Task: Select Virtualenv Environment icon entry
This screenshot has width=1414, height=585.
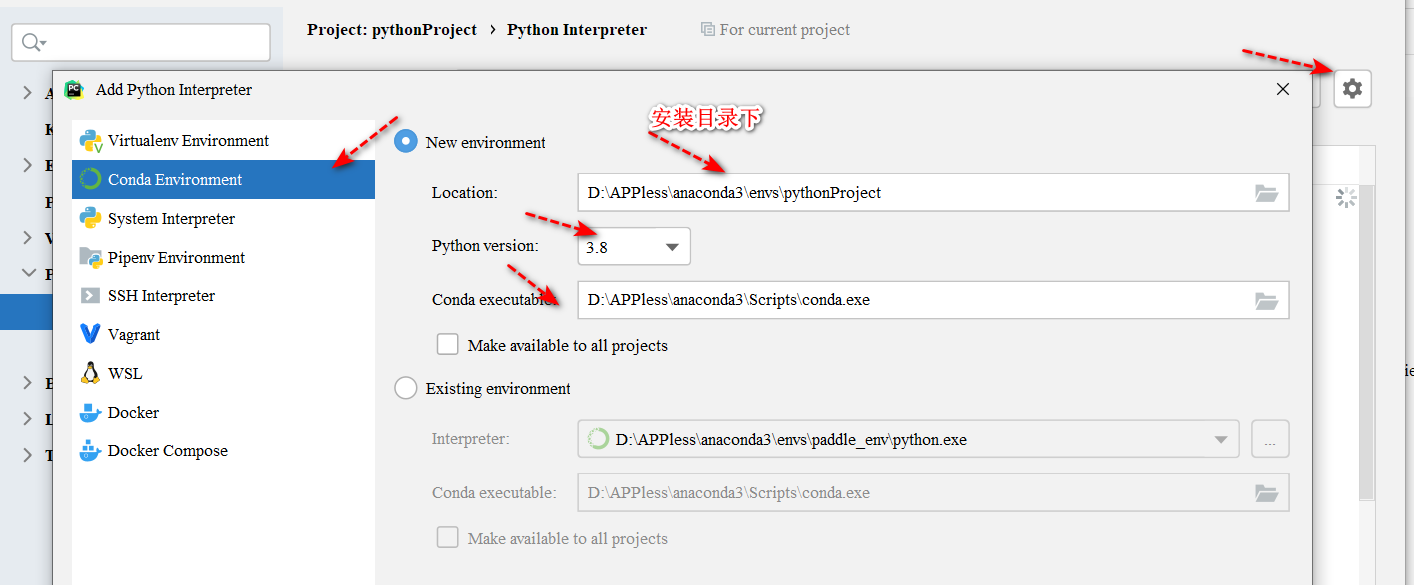Action: [223, 141]
